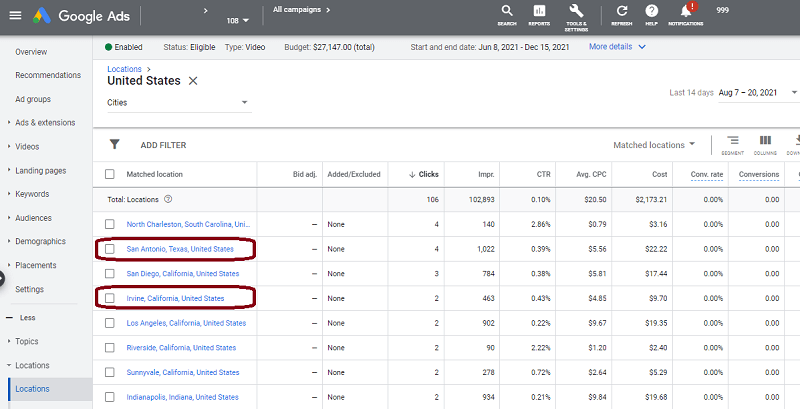Open the Cities level dropdown

[179, 103]
